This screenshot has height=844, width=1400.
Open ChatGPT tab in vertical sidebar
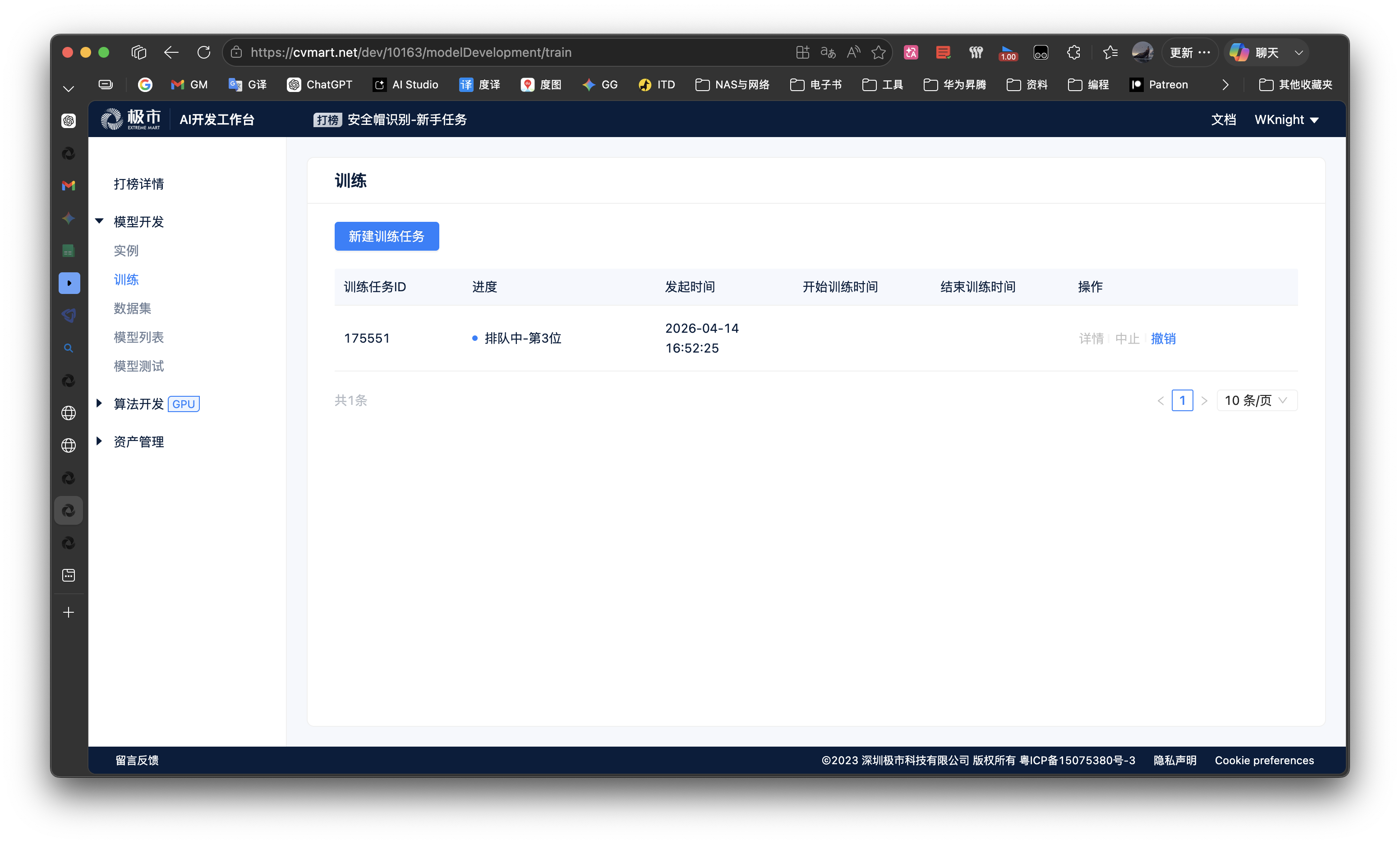[69, 120]
